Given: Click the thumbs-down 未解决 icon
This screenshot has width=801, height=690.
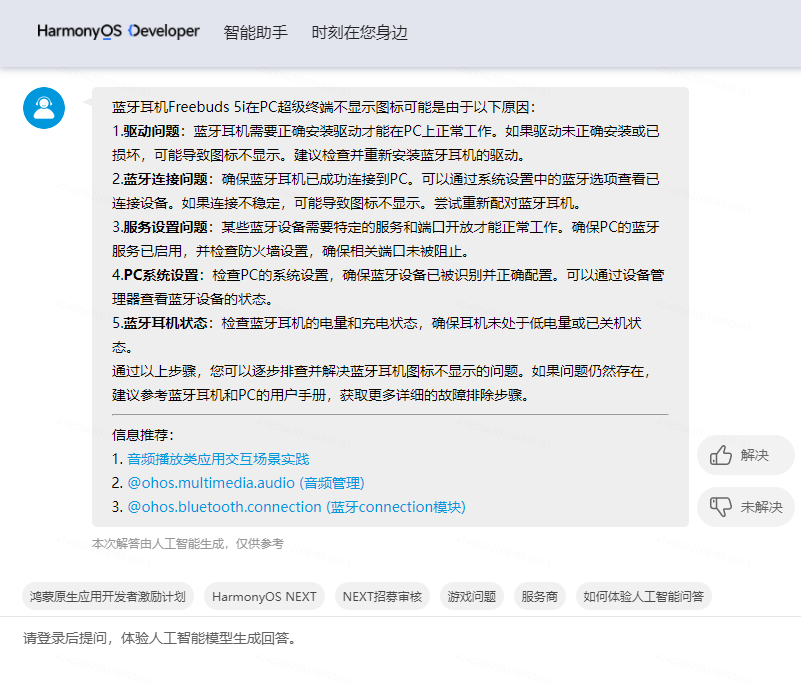Looking at the screenshot, I should click(720, 507).
